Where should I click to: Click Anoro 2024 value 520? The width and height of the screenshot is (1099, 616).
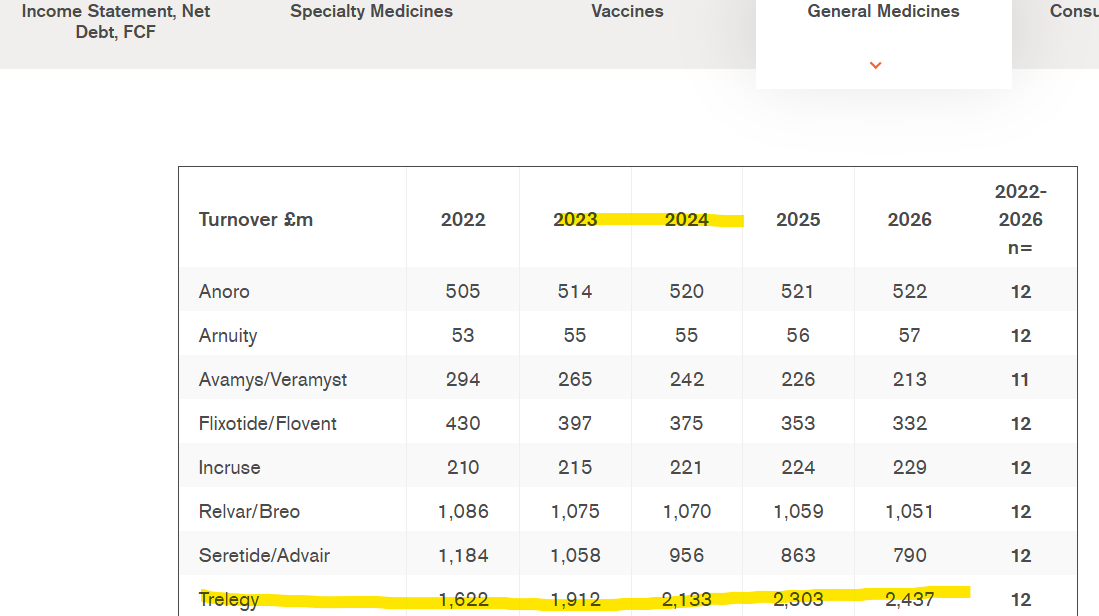click(686, 292)
